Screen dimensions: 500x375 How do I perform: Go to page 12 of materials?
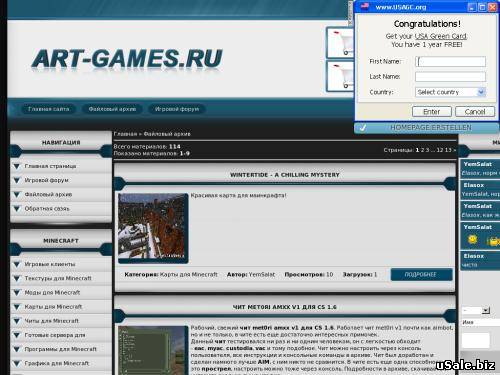440,150
